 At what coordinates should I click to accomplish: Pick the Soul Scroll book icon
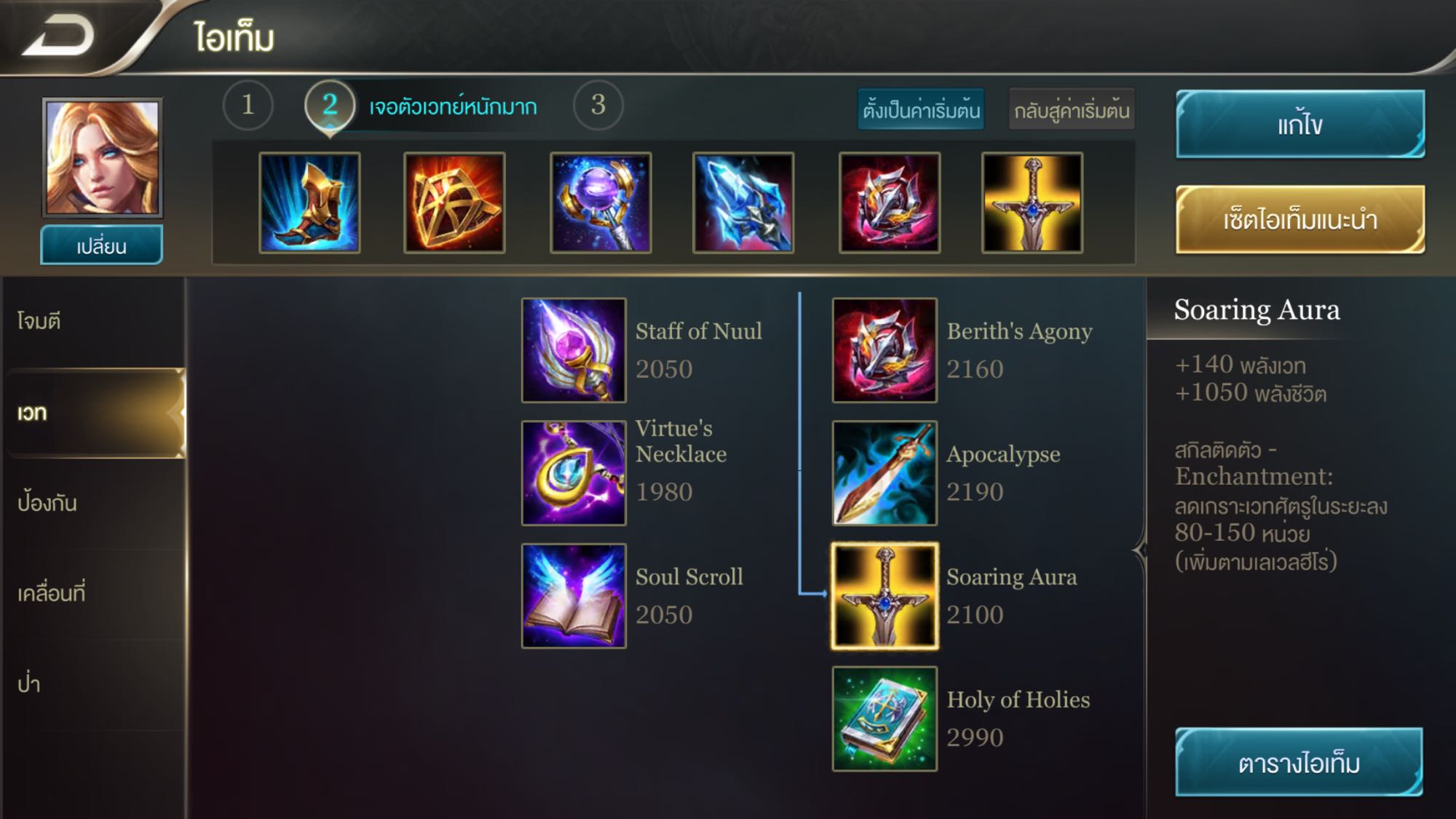tap(574, 596)
